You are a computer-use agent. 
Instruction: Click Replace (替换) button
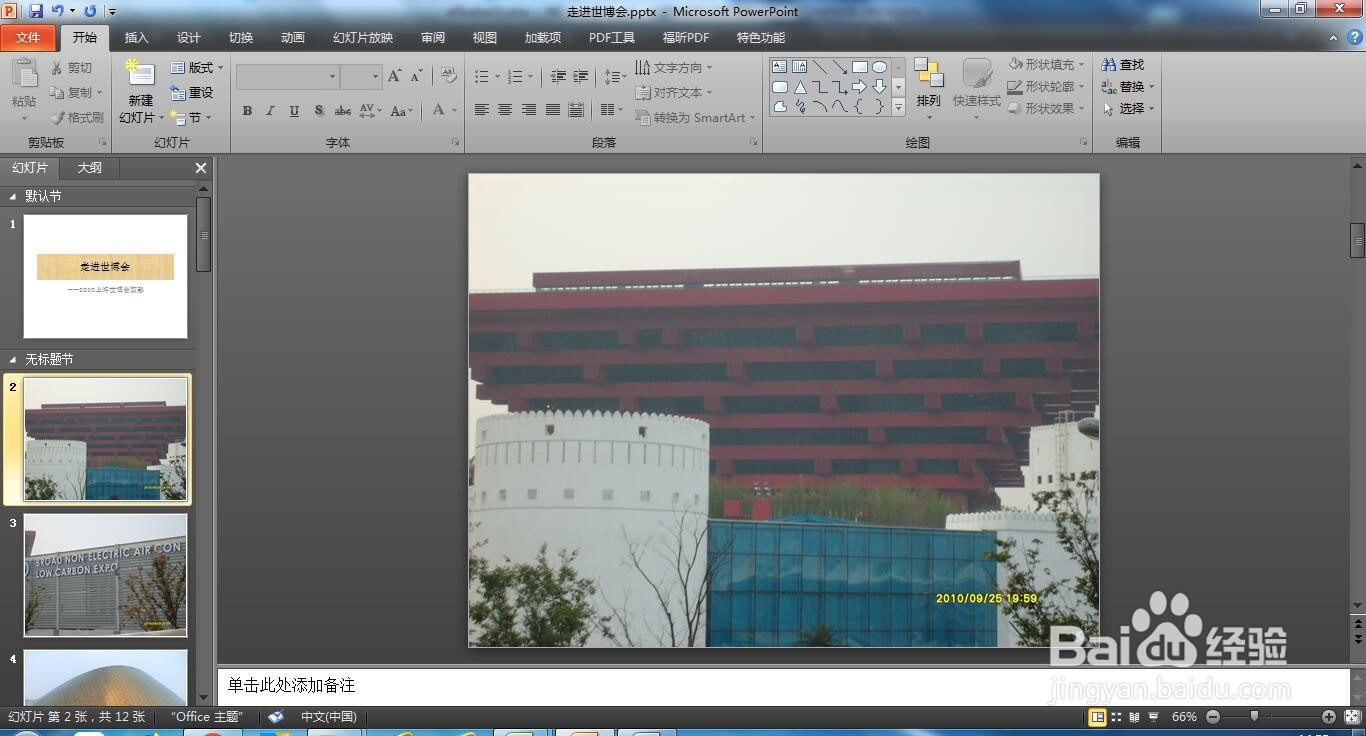click(1128, 86)
